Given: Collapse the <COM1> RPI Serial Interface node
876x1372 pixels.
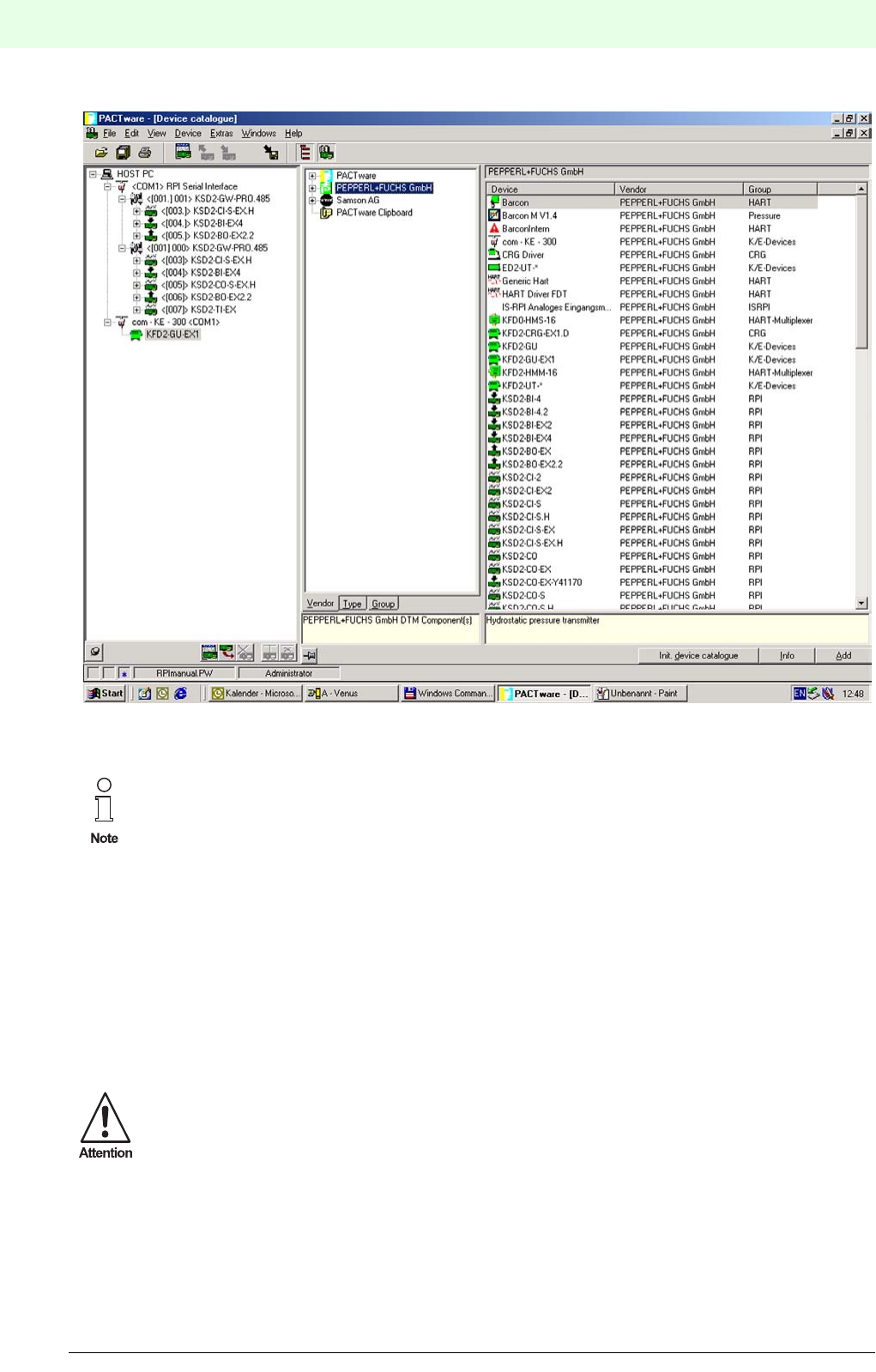Looking at the screenshot, I should pos(107,186).
